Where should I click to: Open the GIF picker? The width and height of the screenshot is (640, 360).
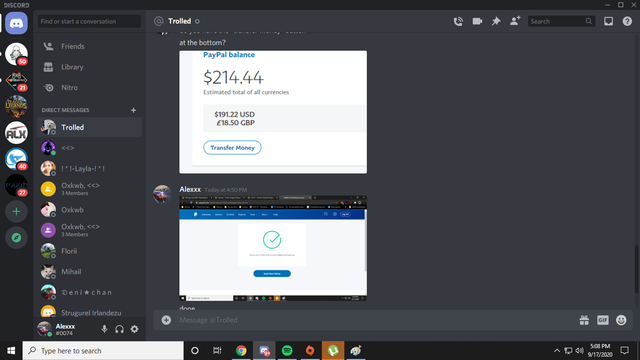tap(602, 320)
